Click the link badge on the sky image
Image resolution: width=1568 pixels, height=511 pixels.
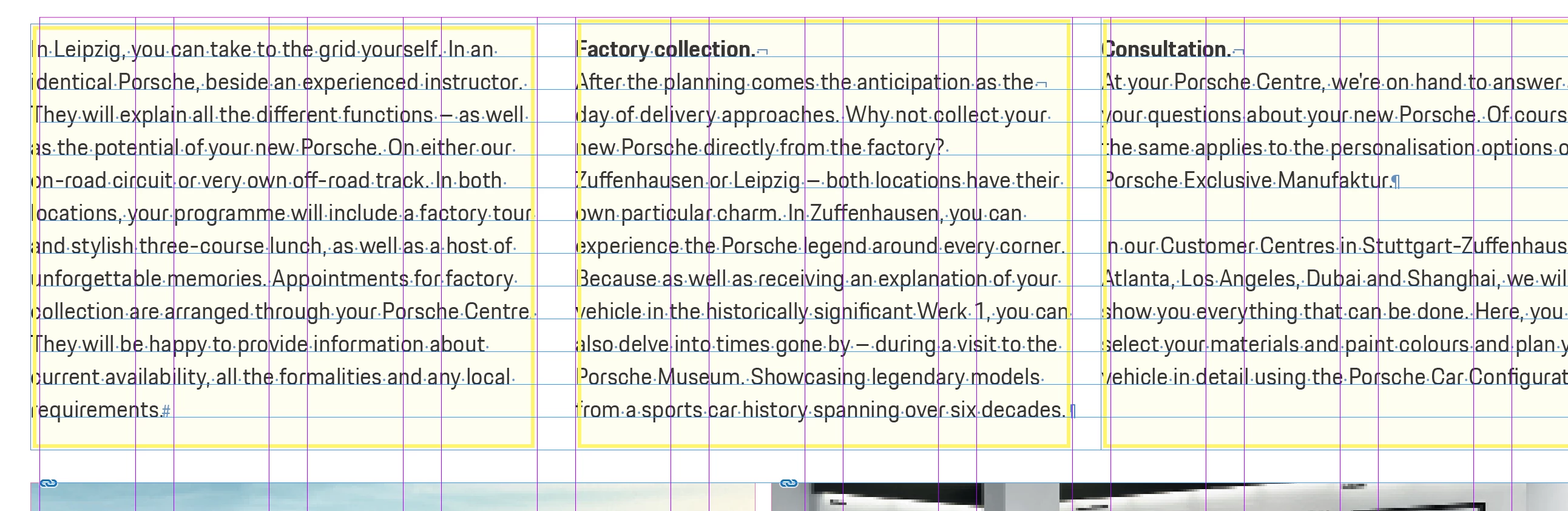[x=49, y=483]
